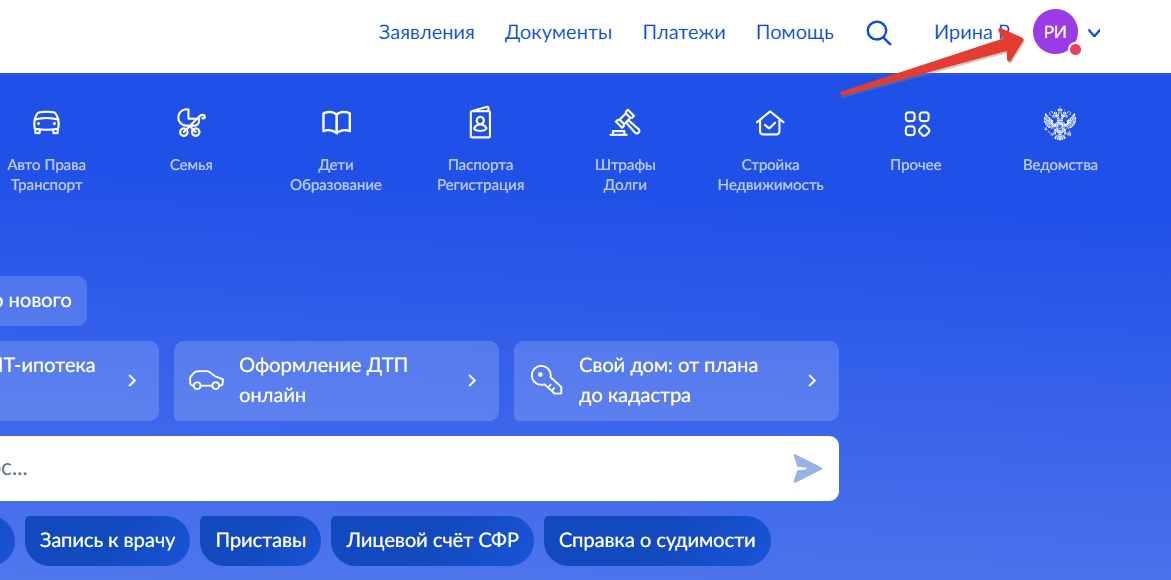1171x580 pixels.
Task: Select Справка о судимости chip
Action: click(657, 540)
